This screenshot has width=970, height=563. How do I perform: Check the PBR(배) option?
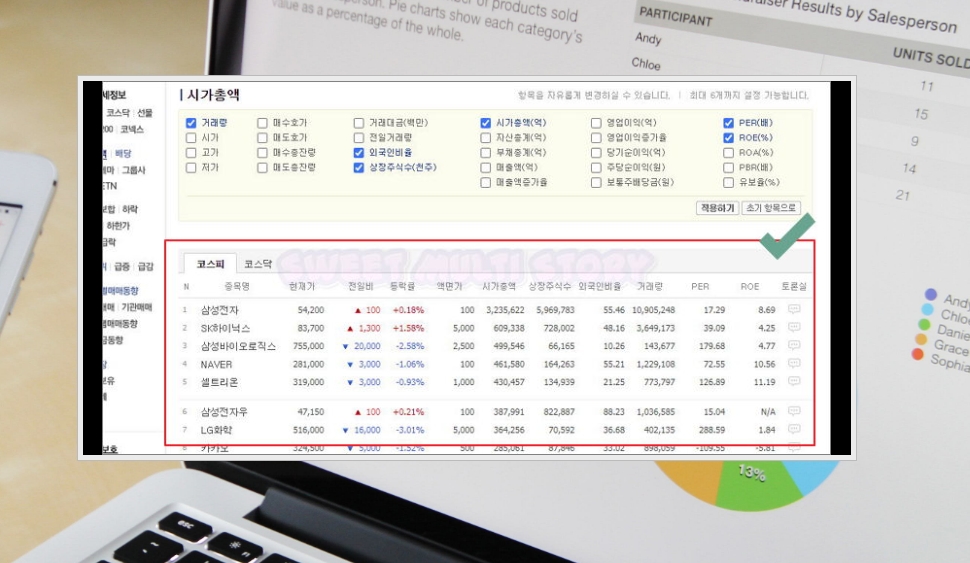728,168
